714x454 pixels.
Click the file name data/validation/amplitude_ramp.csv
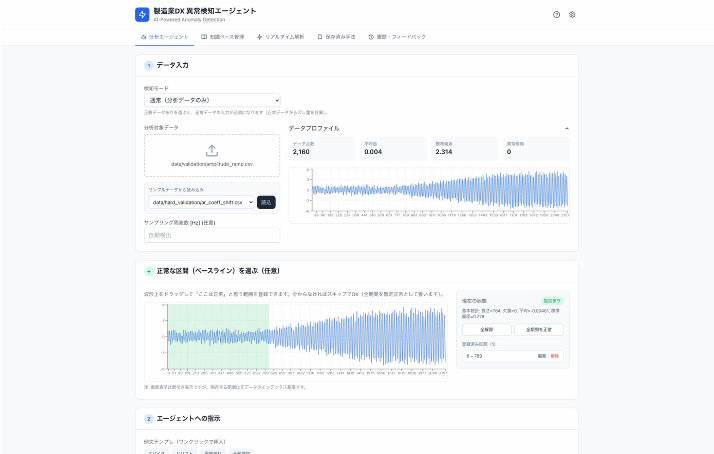tap(212, 164)
